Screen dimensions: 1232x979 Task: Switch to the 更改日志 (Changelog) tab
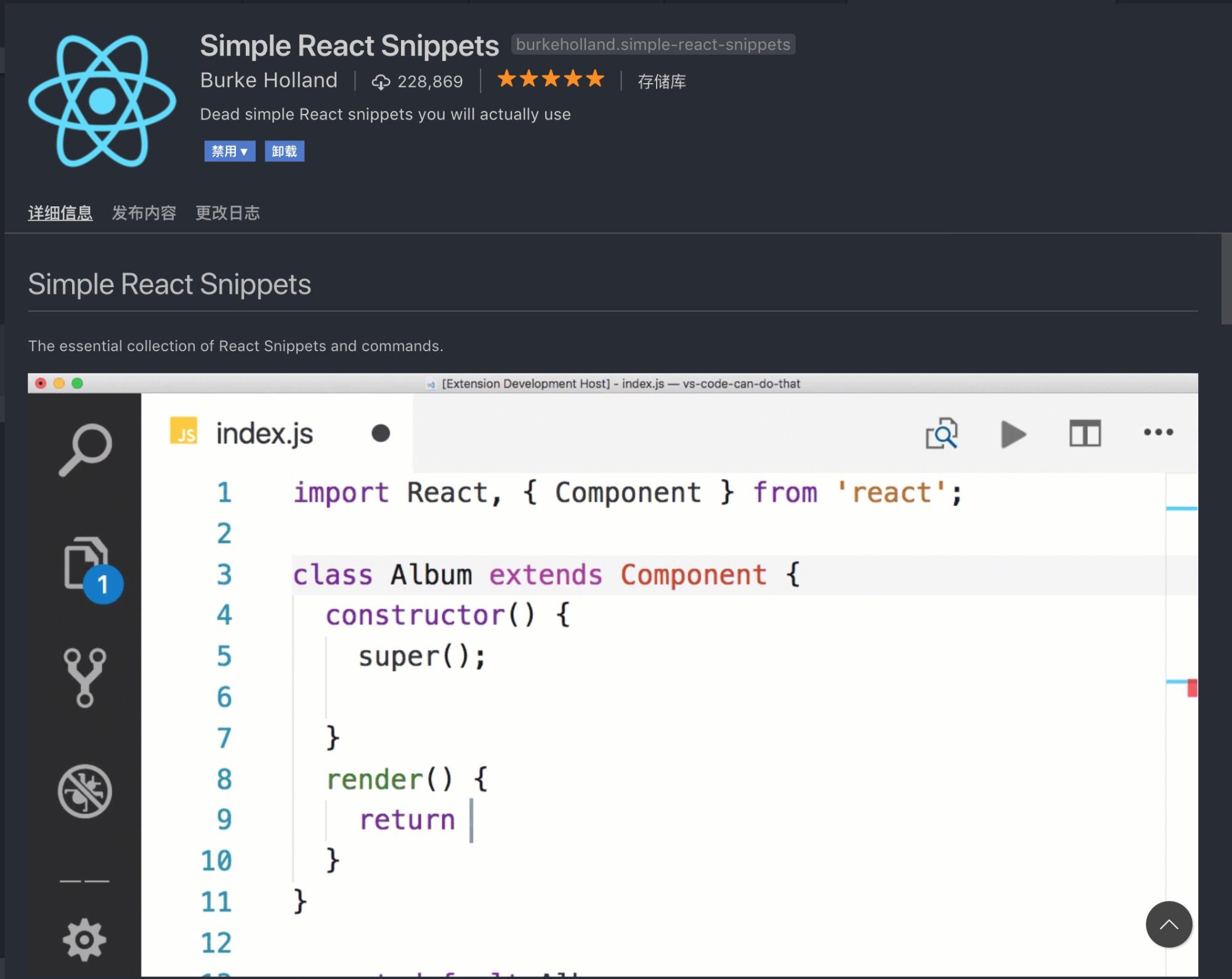coord(228,213)
